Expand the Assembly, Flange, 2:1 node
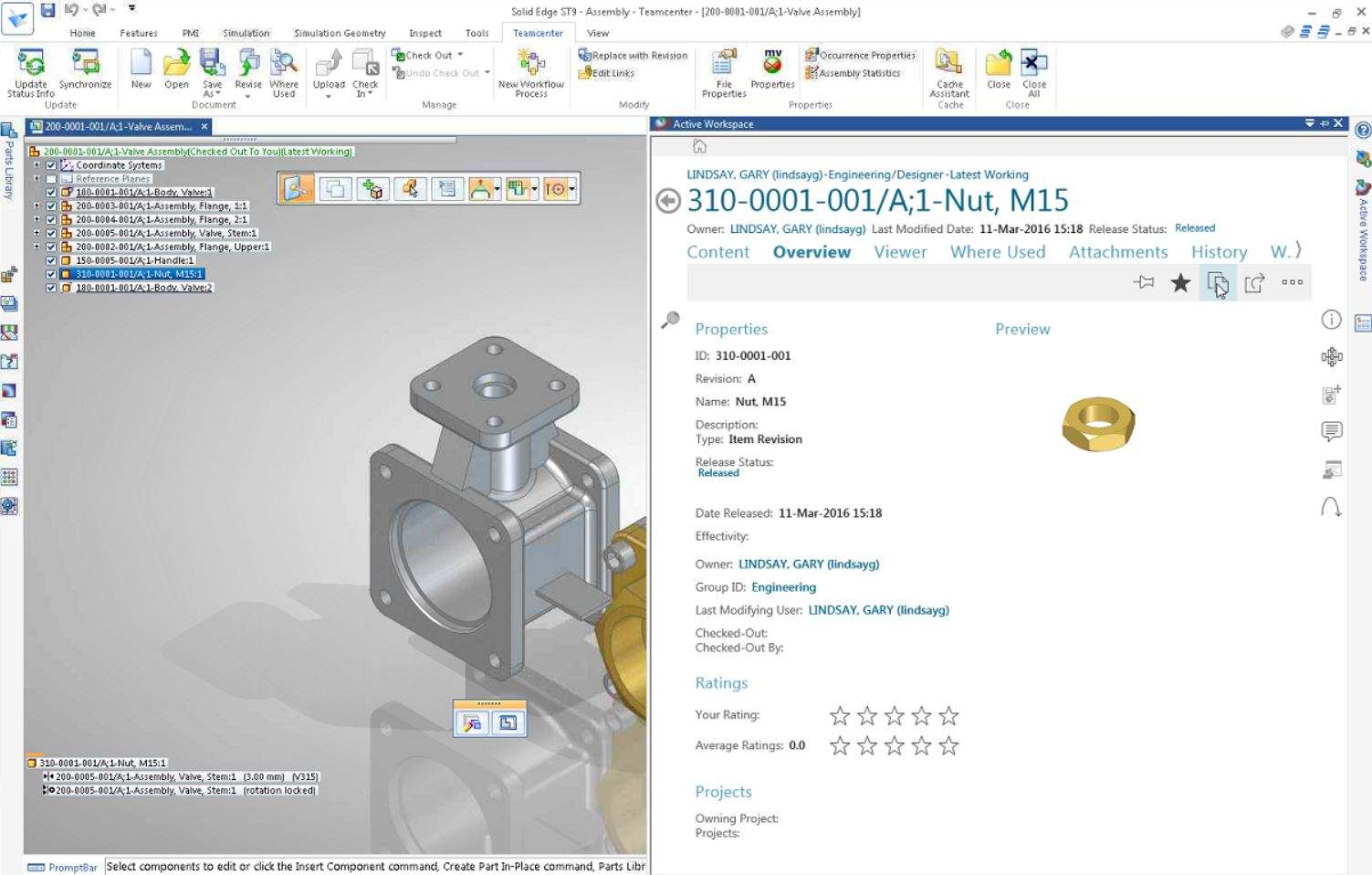1372x875 pixels. 37,220
